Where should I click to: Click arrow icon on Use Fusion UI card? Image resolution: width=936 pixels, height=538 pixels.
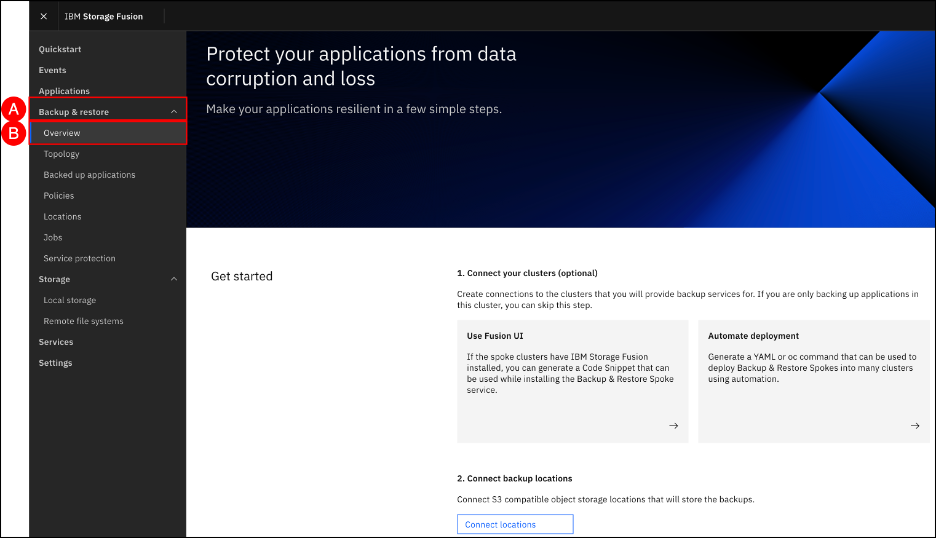(x=673, y=426)
